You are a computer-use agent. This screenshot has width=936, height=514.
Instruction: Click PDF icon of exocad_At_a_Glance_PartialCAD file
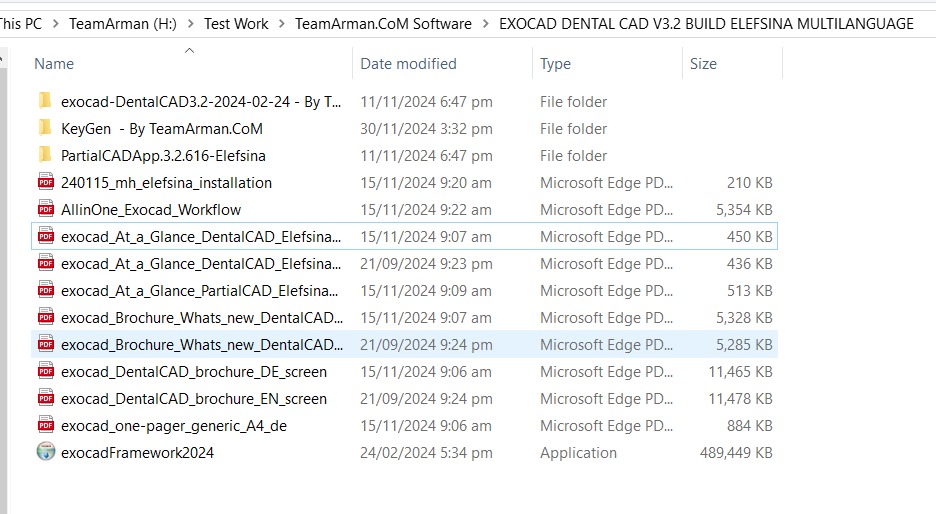click(46, 290)
